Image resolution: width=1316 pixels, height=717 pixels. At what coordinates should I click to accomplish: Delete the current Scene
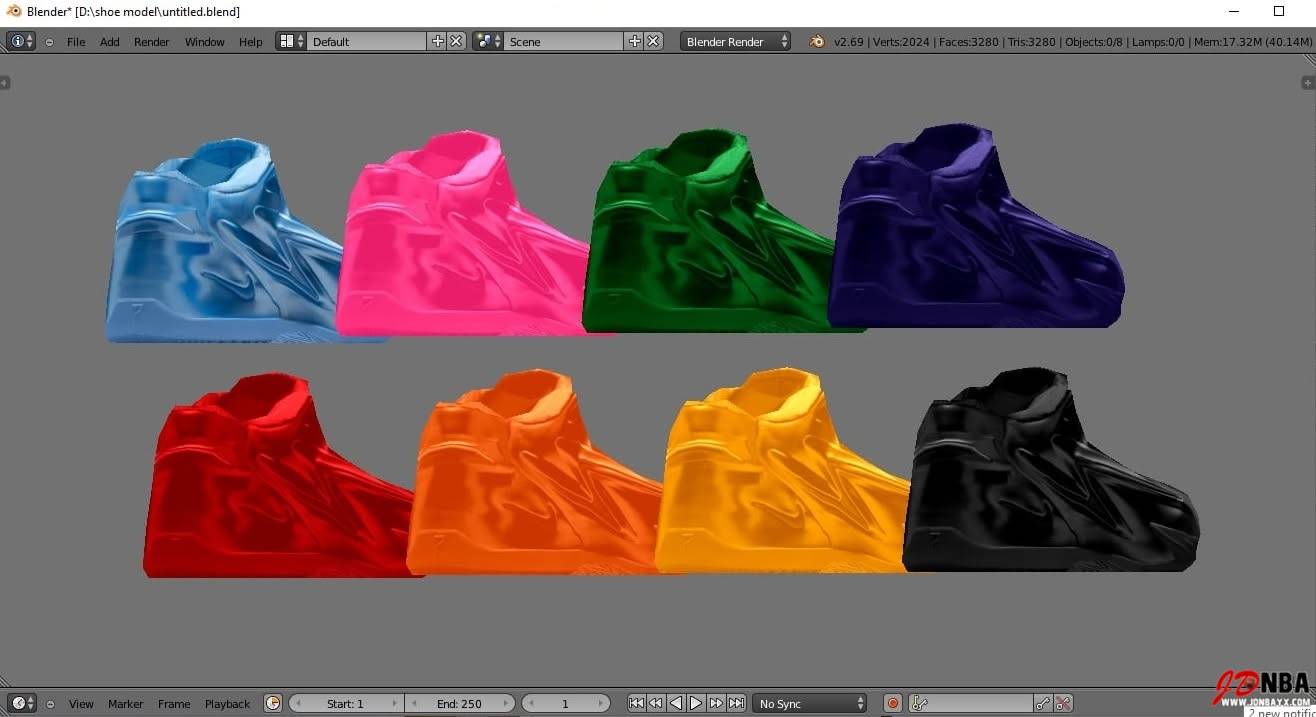click(653, 41)
